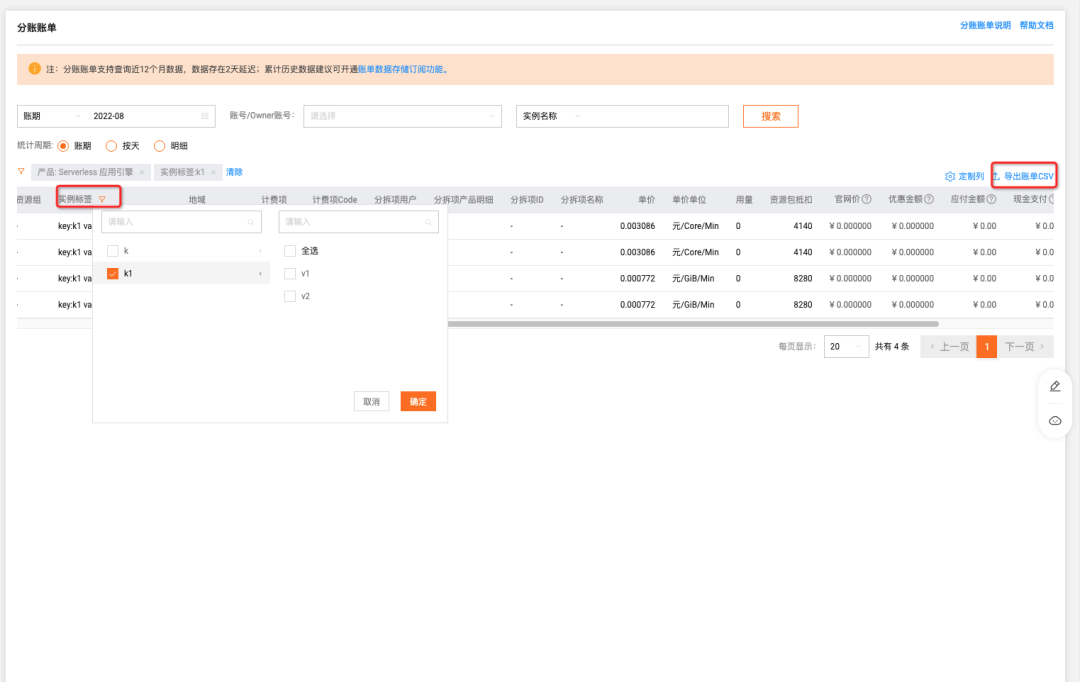
Task: Expand chevron on tag key k1 row
Action: pos(260,273)
